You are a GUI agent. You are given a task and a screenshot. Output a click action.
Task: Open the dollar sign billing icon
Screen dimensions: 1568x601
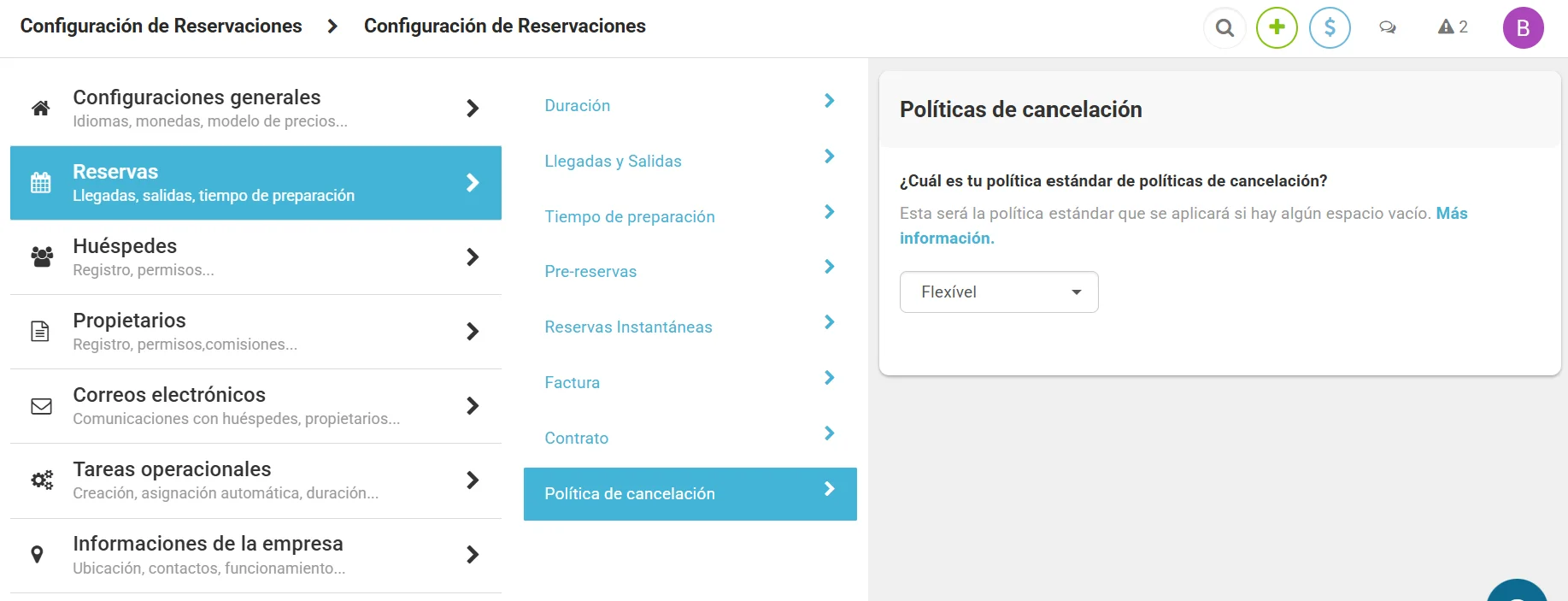[x=1330, y=28]
